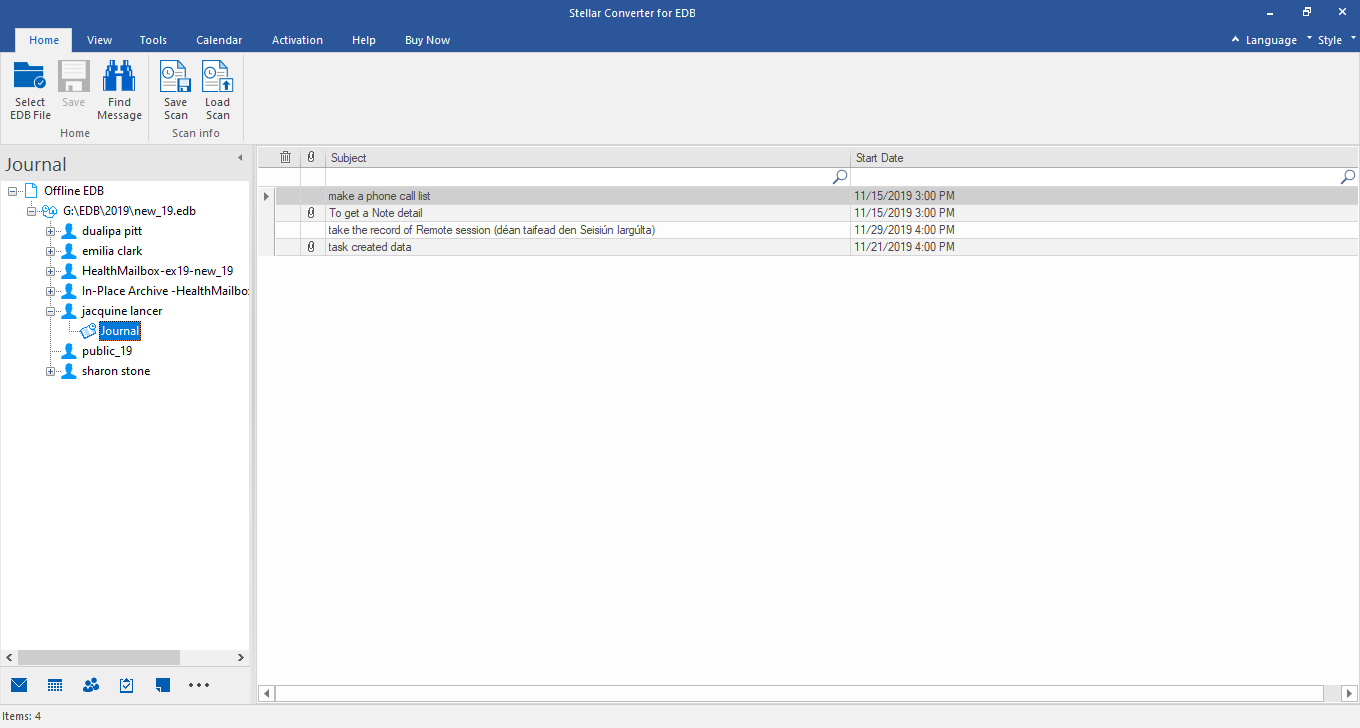The height and width of the screenshot is (728, 1360).
Task: Click the Load Scan icon
Action: (x=217, y=76)
